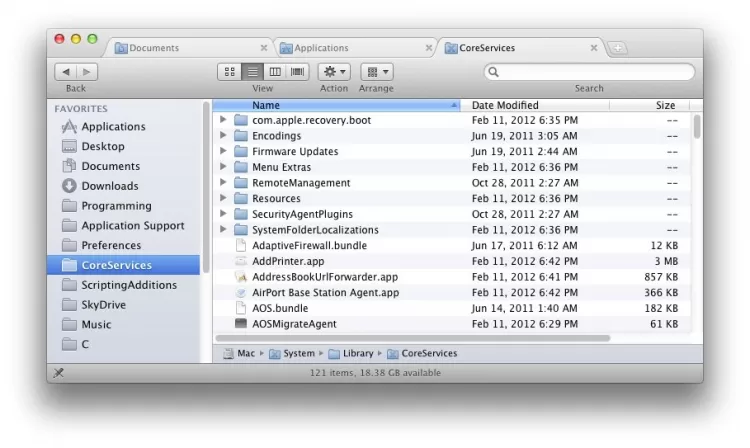
Task: Switch to list view
Action: (252, 72)
